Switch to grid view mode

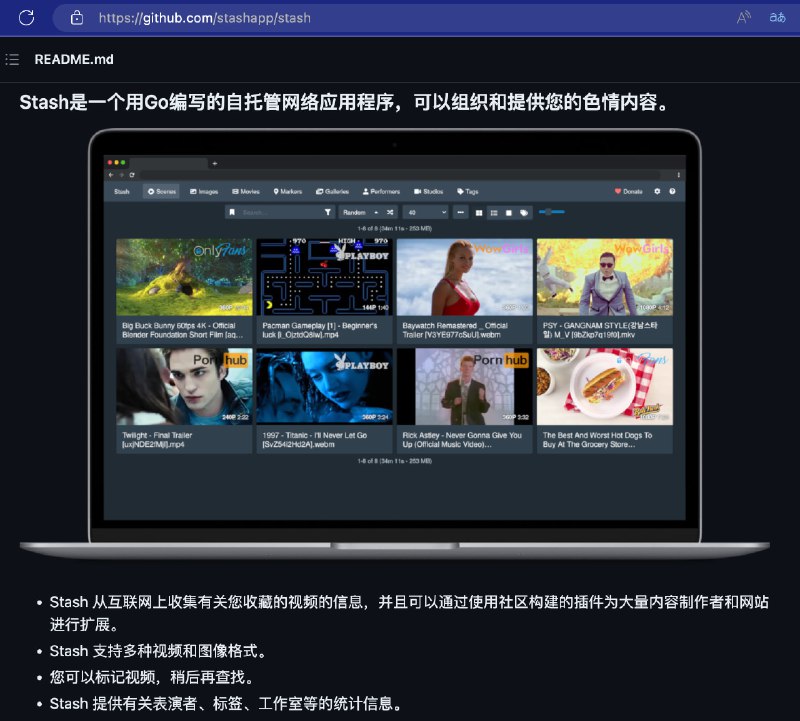coord(479,212)
